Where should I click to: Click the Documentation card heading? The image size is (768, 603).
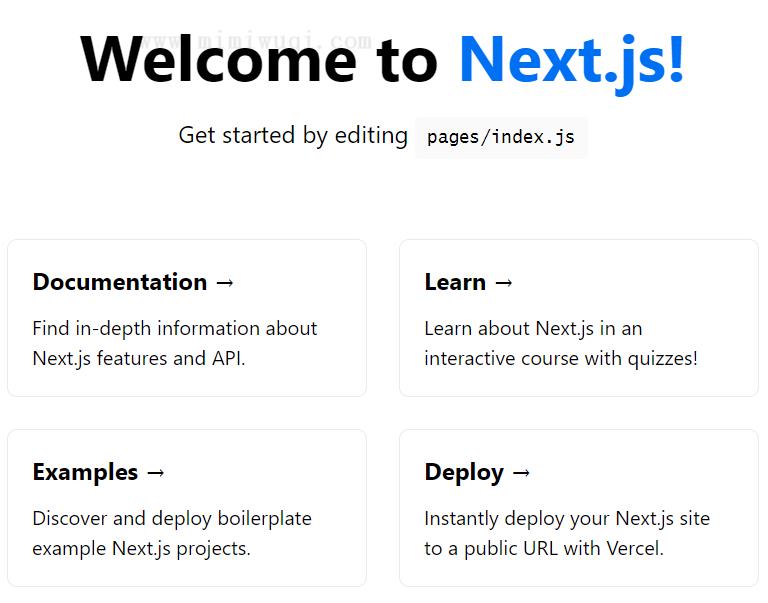pyautogui.click(x=120, y=282)
